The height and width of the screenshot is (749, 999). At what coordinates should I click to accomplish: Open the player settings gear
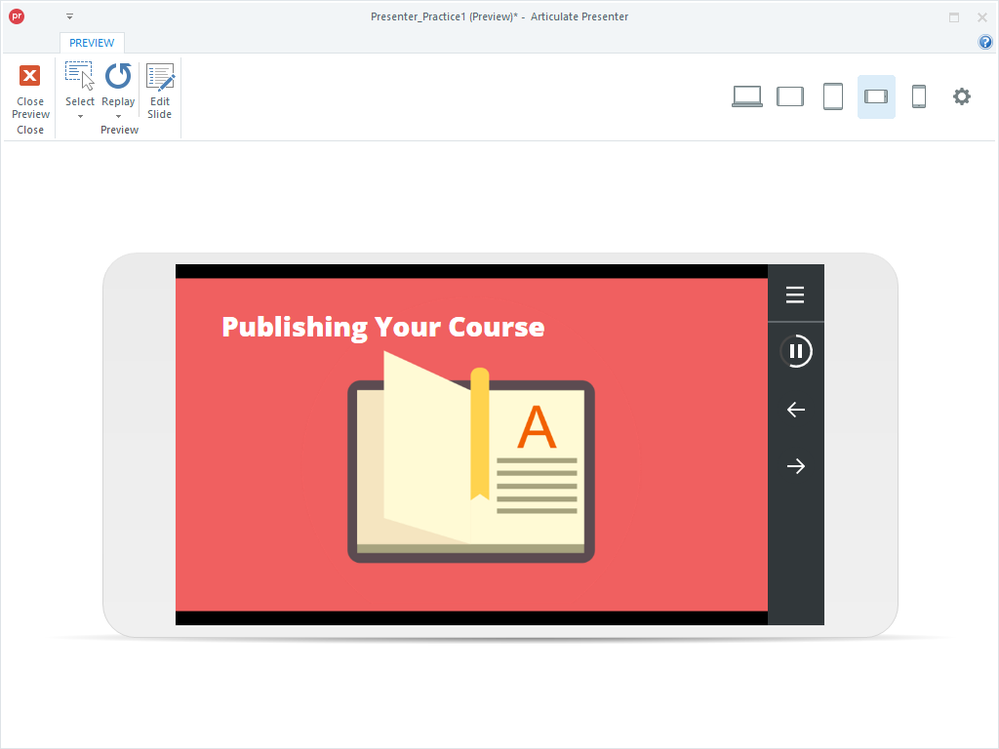(961, 97)
